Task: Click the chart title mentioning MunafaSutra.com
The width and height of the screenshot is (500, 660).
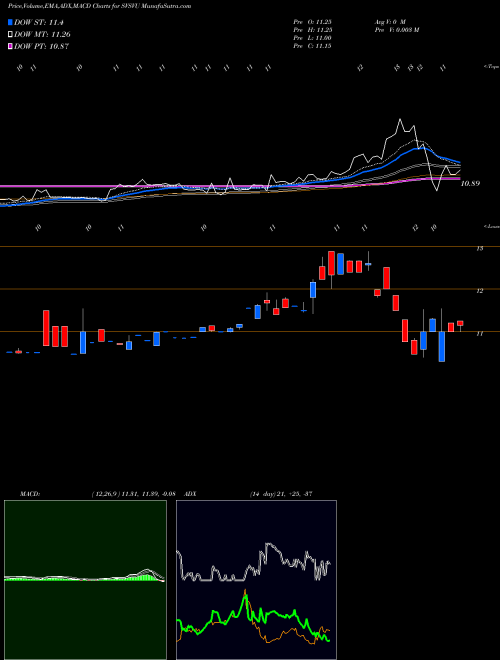Action: pyautogui.click(x=99, y=6)
